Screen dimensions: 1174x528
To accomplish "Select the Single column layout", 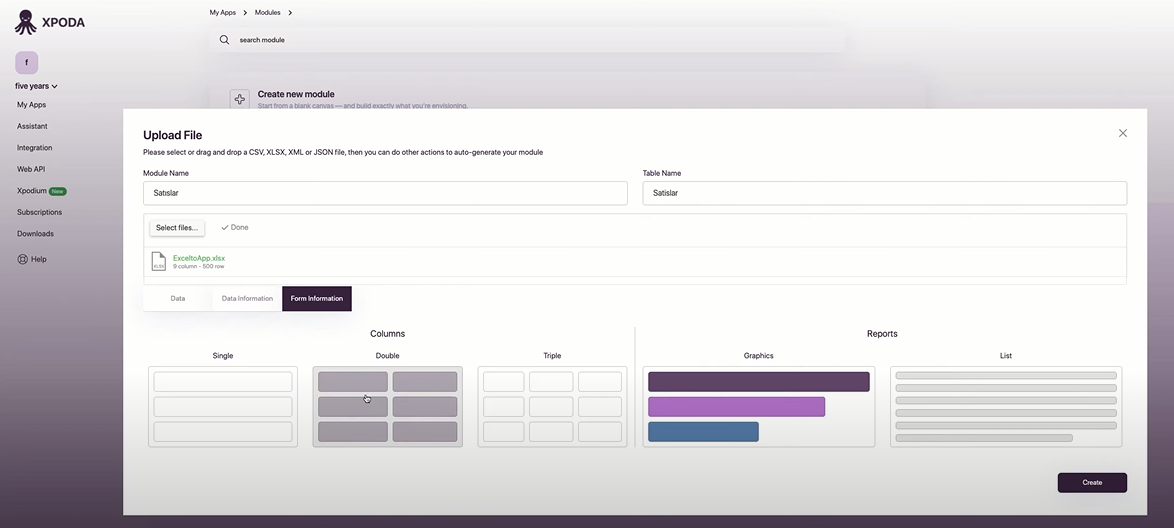I will [223, 407].
